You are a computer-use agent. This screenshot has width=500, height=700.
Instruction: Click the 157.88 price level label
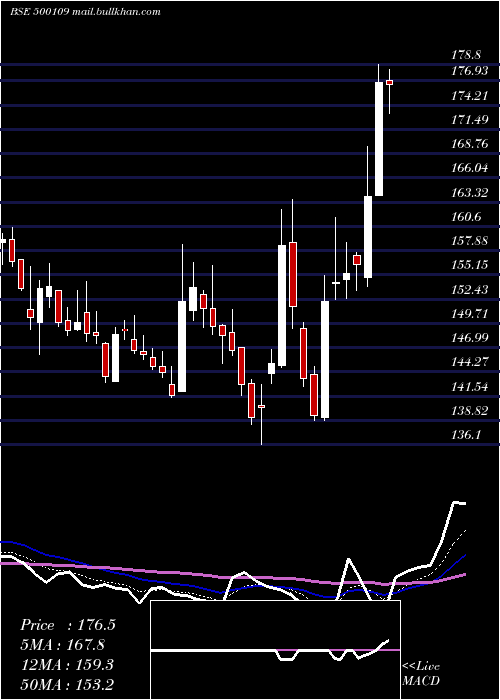(470, 241)
